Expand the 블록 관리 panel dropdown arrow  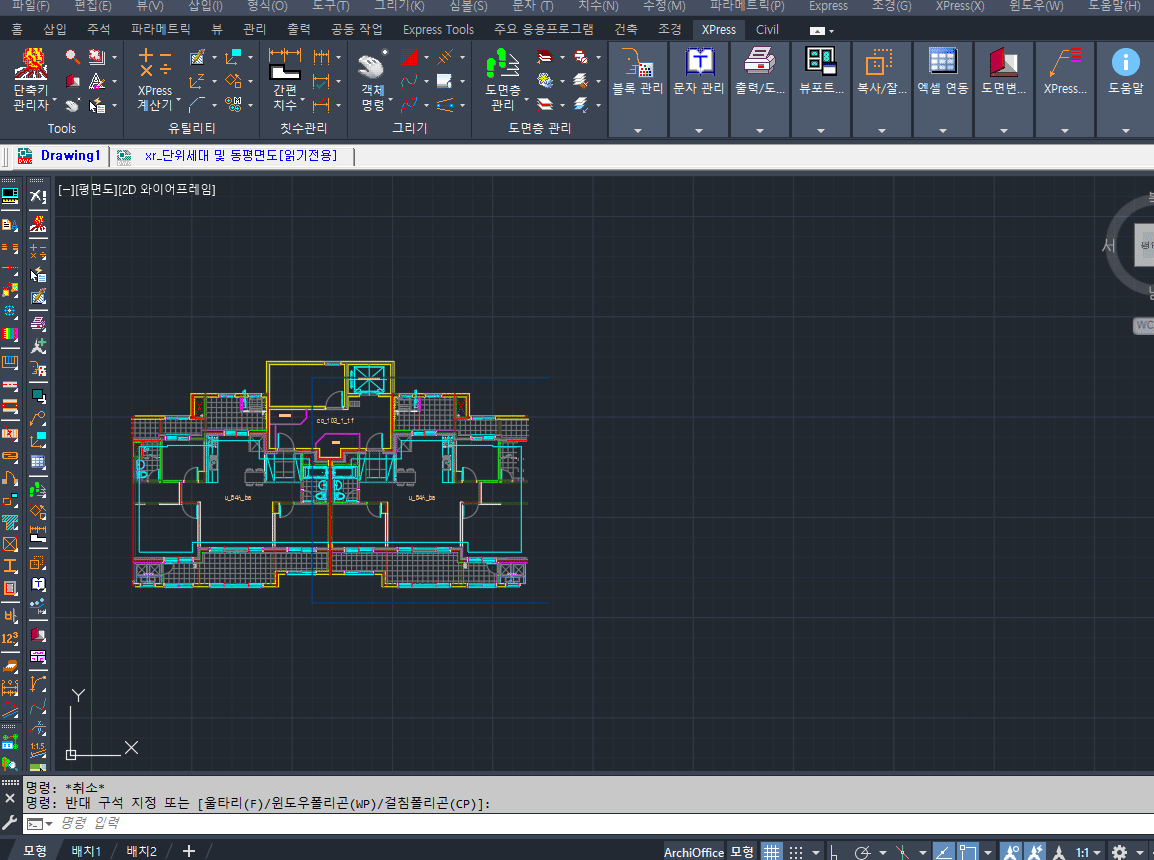[x=638, y=130]
